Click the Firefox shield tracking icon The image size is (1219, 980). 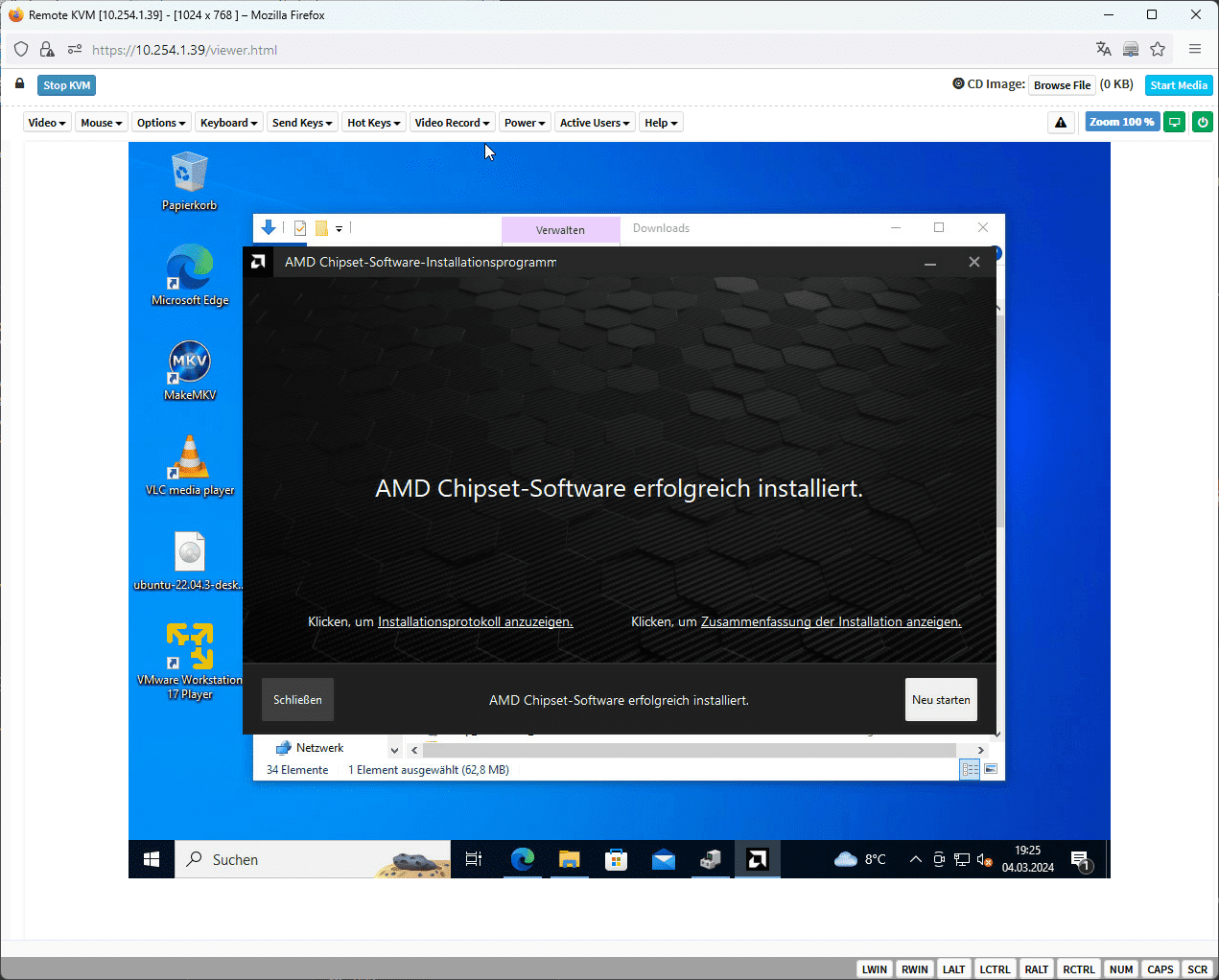(x=21, y=49)
